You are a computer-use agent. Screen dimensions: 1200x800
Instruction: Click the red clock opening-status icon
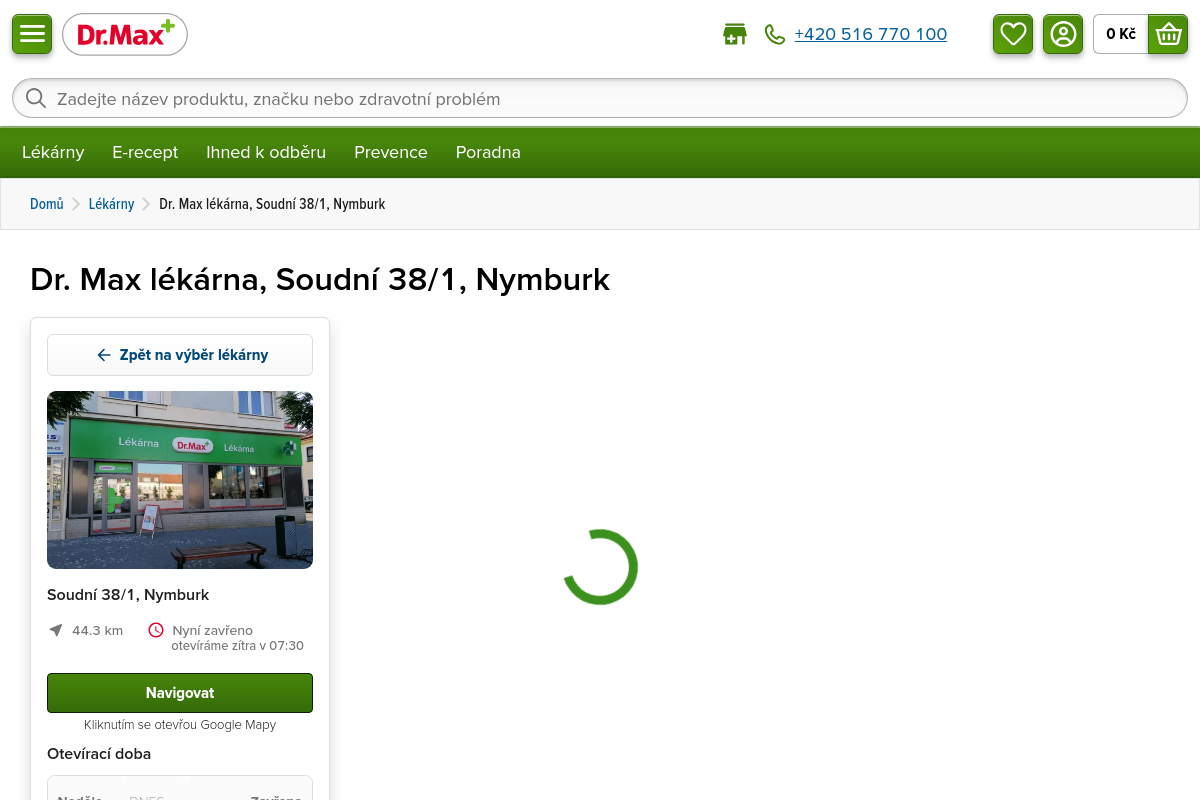156,630
